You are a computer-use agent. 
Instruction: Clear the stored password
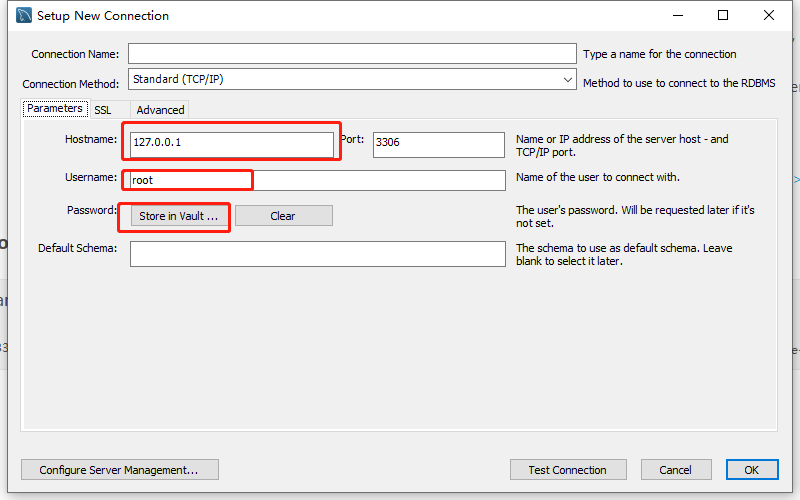pyautogui.click(x=284, y=216)
